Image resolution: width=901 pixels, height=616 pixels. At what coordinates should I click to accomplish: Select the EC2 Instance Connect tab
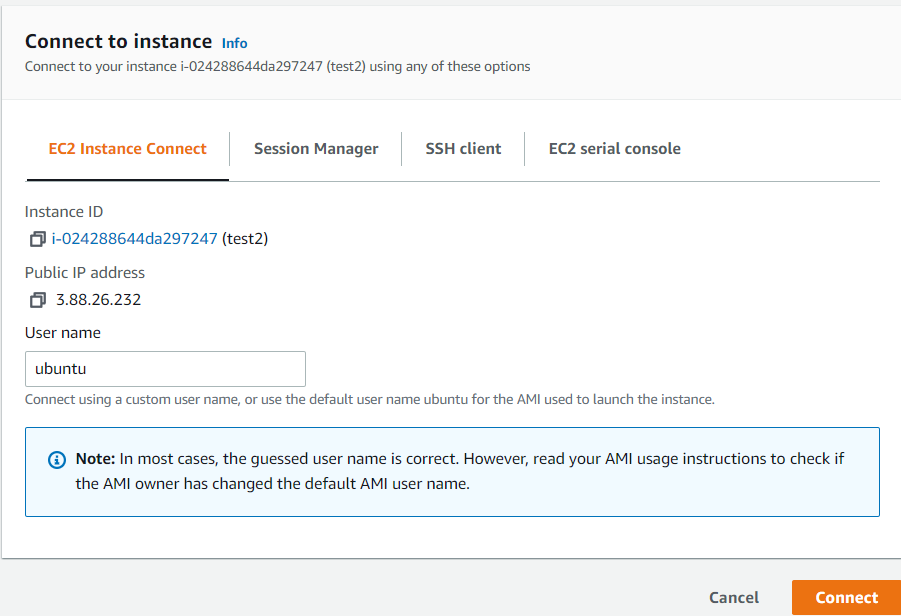(128, 149)
